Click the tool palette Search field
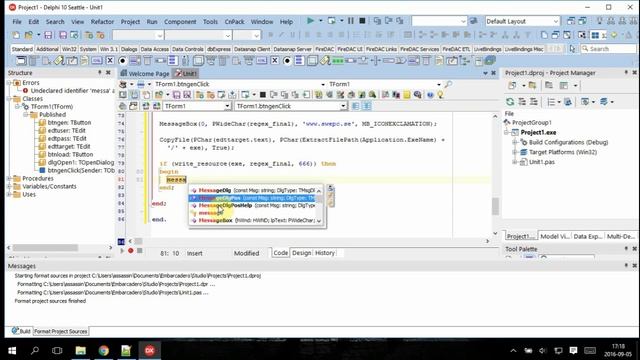Screen dimensions: 640x360 point(608,49)
